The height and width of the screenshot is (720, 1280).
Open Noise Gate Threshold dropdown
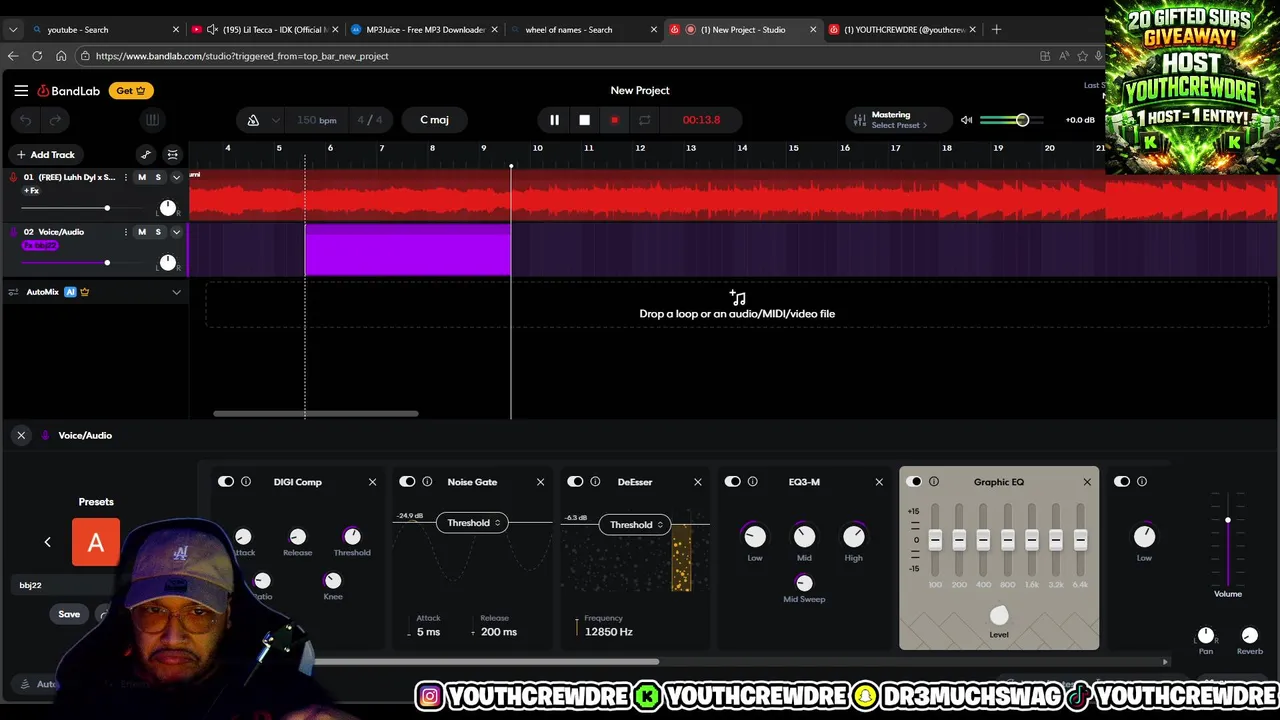[472, 523]
